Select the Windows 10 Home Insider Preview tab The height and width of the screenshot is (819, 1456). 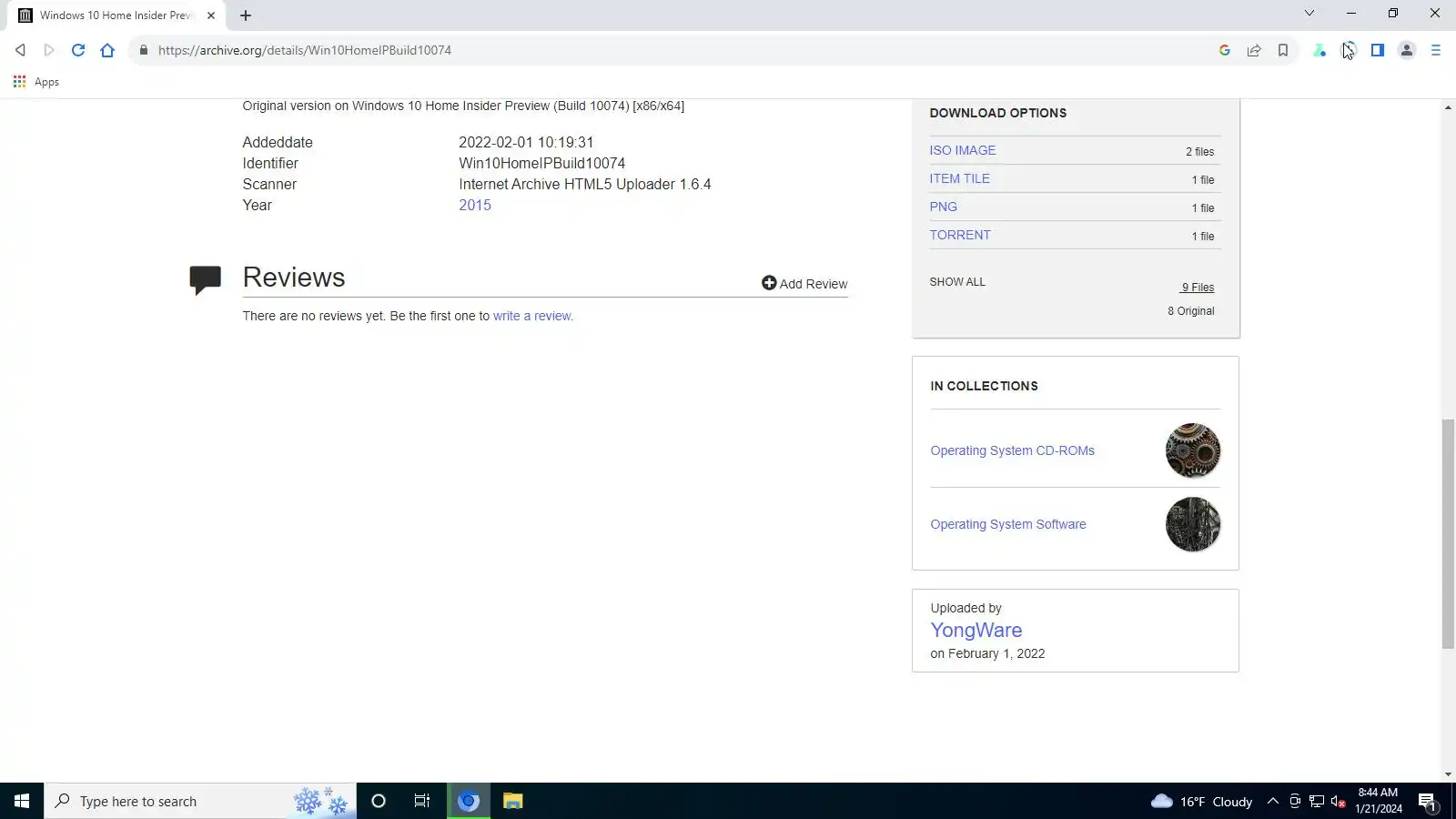click(x=116, y=15)
